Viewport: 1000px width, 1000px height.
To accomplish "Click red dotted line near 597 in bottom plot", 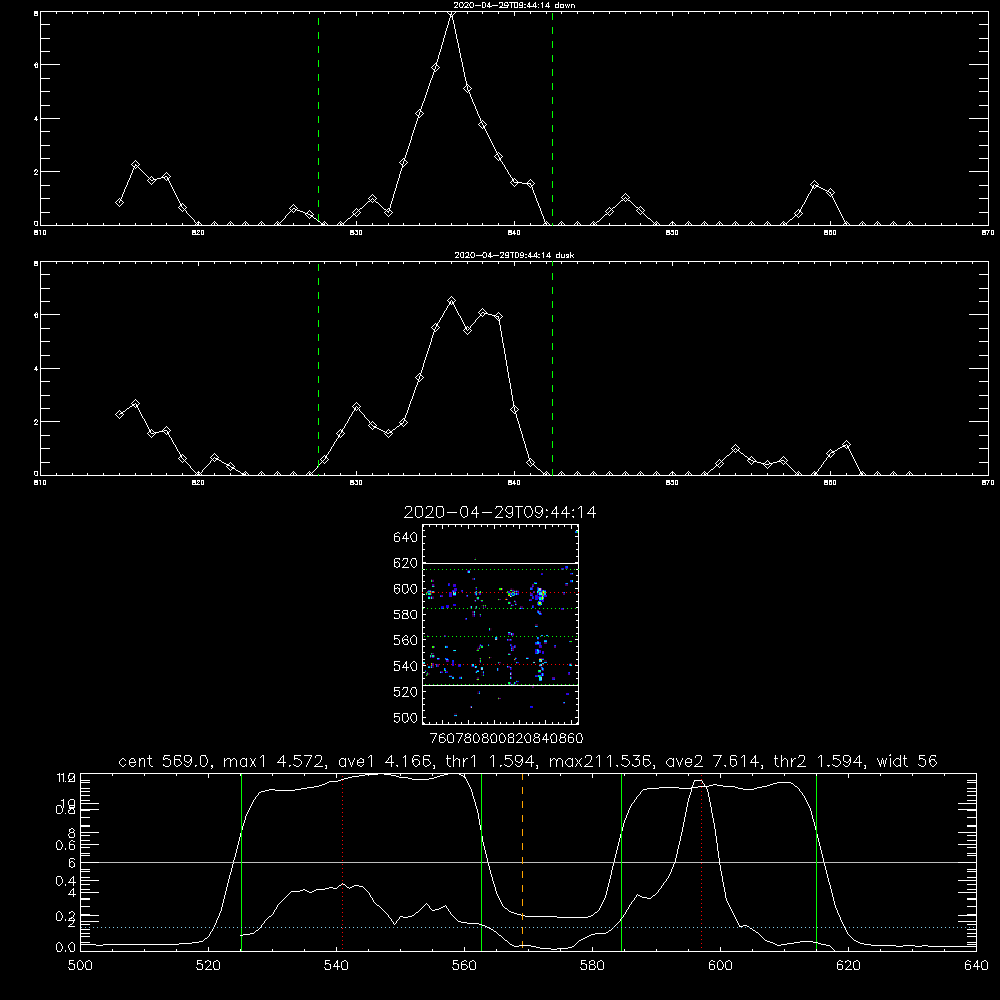I will (x=702, y=861).
